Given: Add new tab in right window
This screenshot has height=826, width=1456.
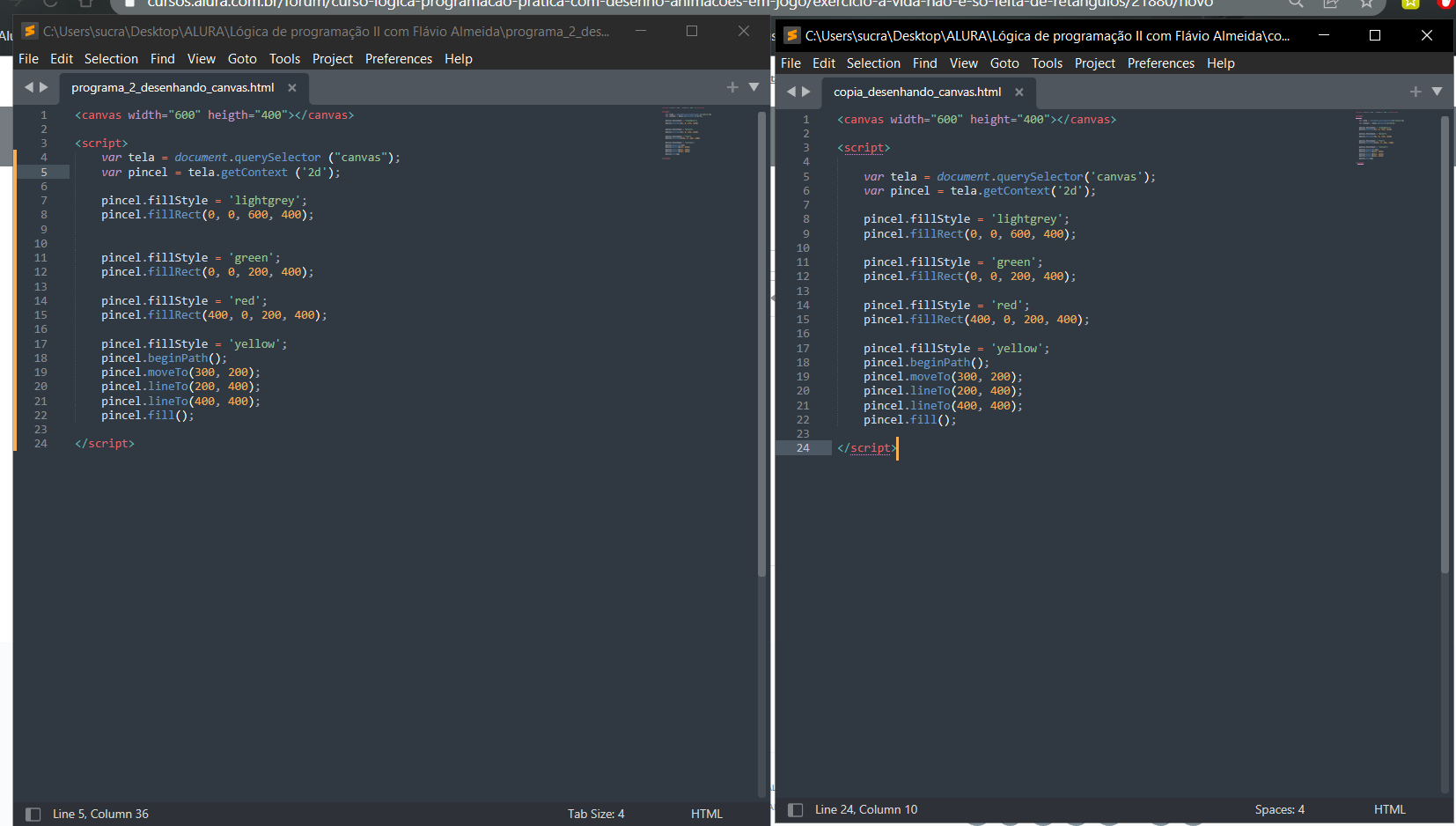Looking at the screenshot, I should click(x=1416, y=92).
